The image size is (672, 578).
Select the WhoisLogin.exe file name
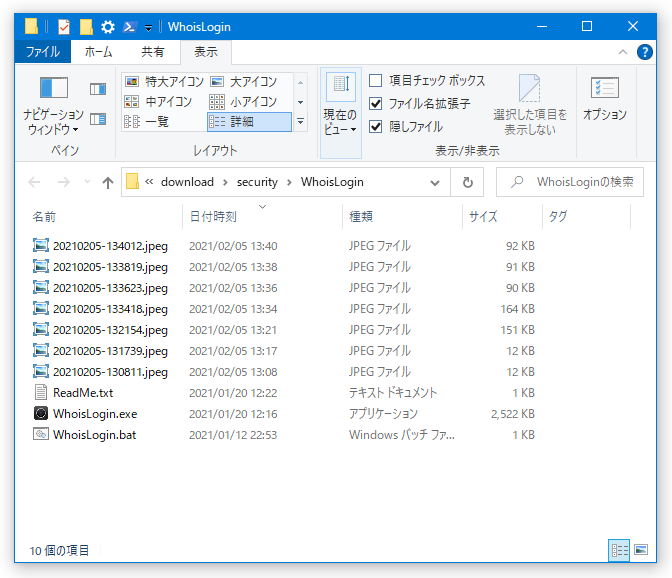coord(95,414)
